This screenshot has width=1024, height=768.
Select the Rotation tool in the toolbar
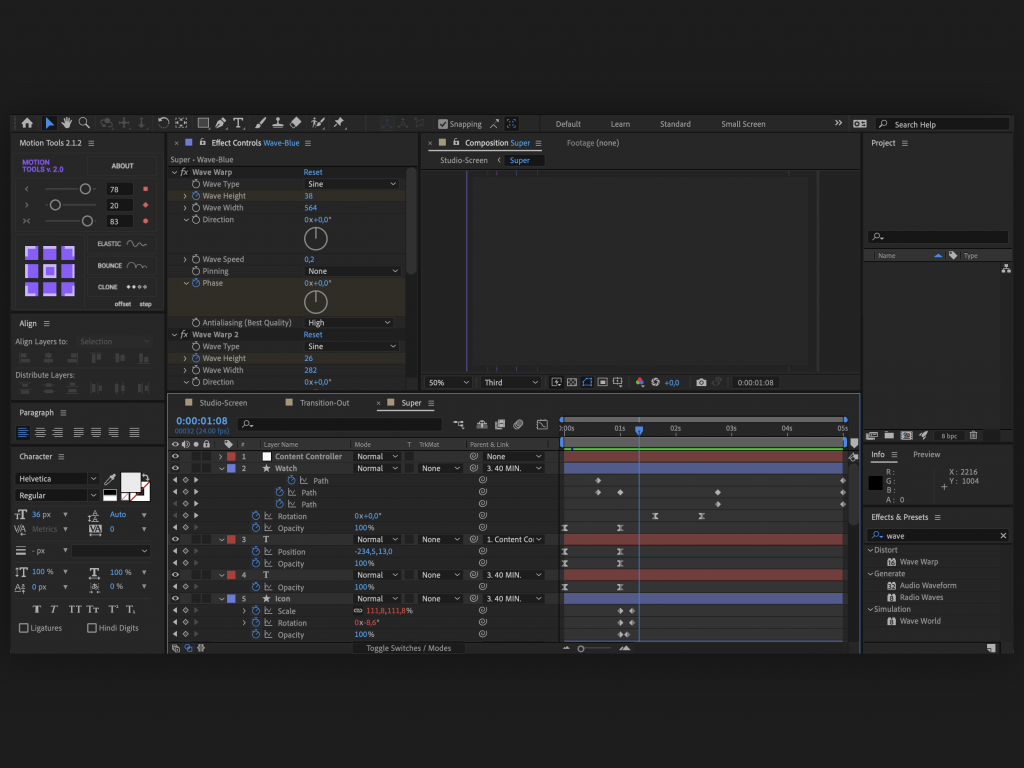coord(163,122)
